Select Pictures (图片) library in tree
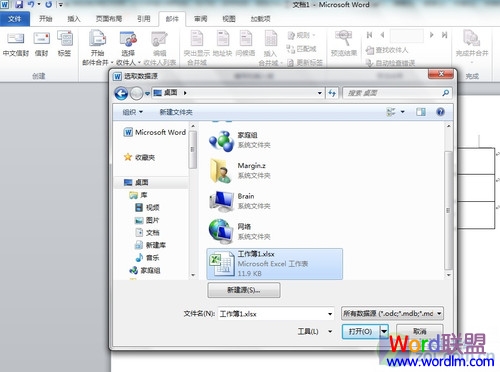Viewport: 500px width, 372px height. point(147,220)
